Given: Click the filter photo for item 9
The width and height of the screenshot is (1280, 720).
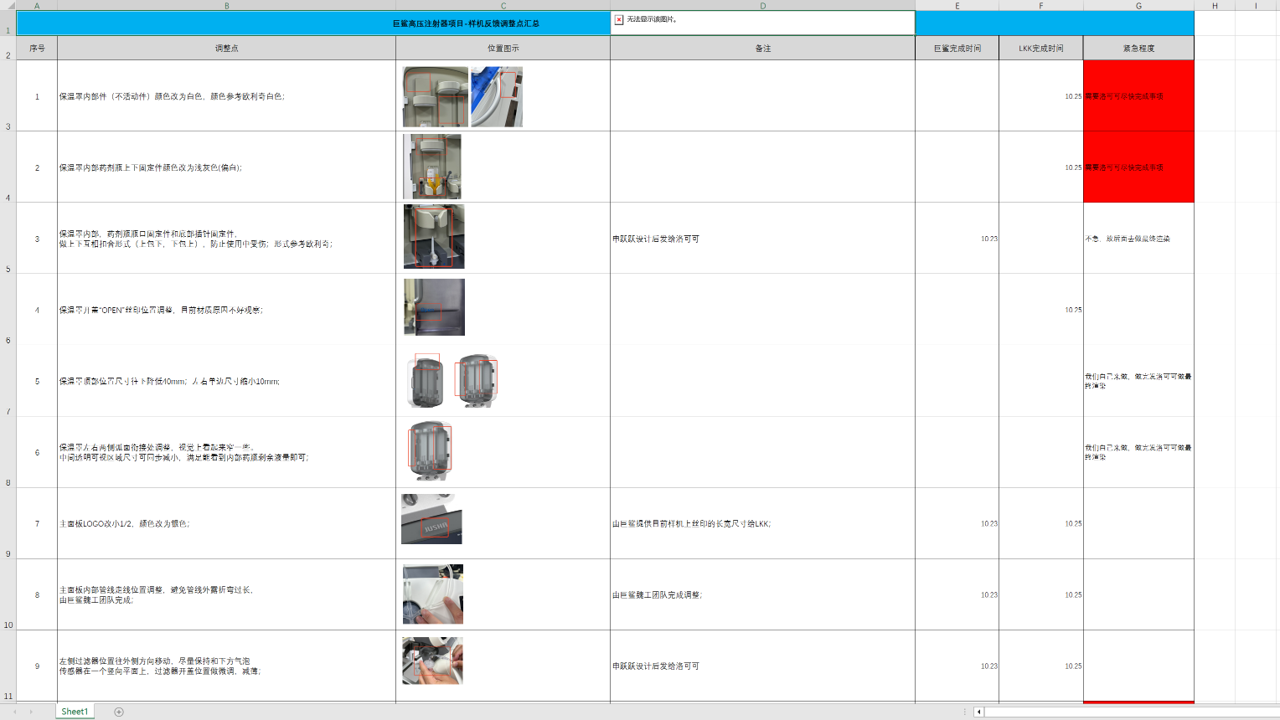Looking at the screenshot, I should (x=433, y=661).
